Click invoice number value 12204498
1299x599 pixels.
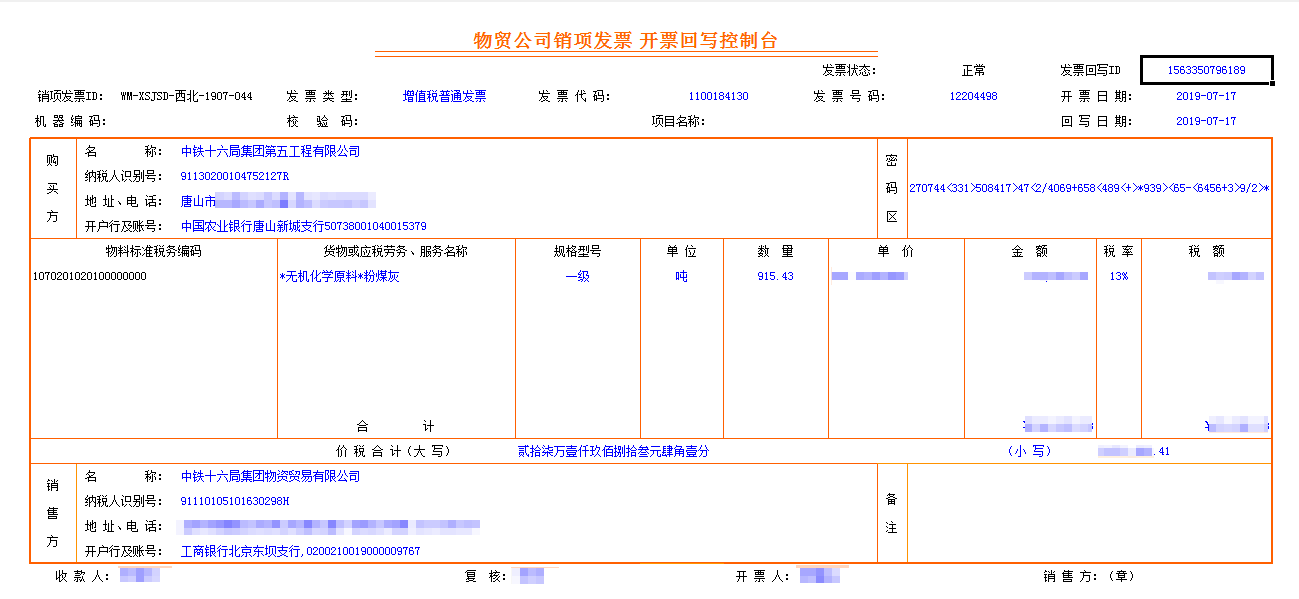coord(973,97)
